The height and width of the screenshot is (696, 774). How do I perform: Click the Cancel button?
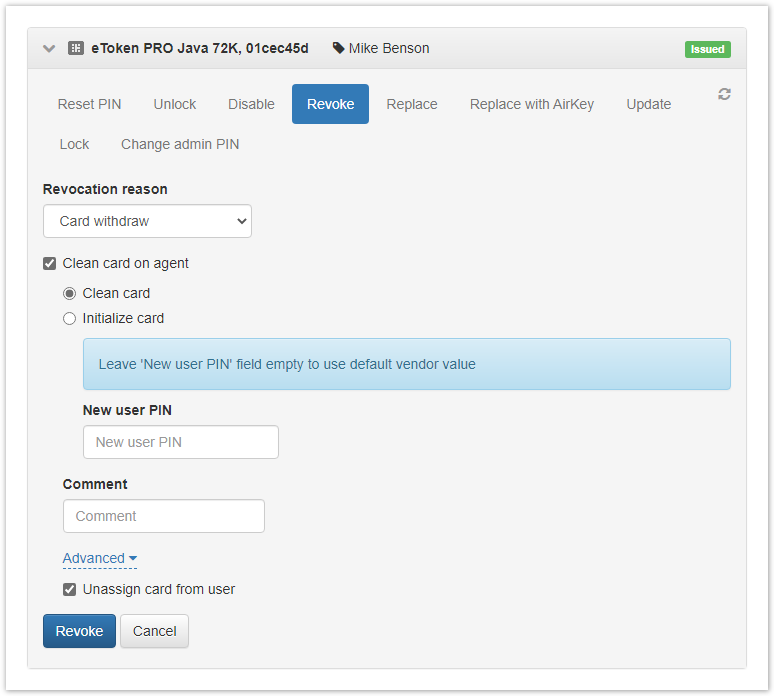(154, 631)
